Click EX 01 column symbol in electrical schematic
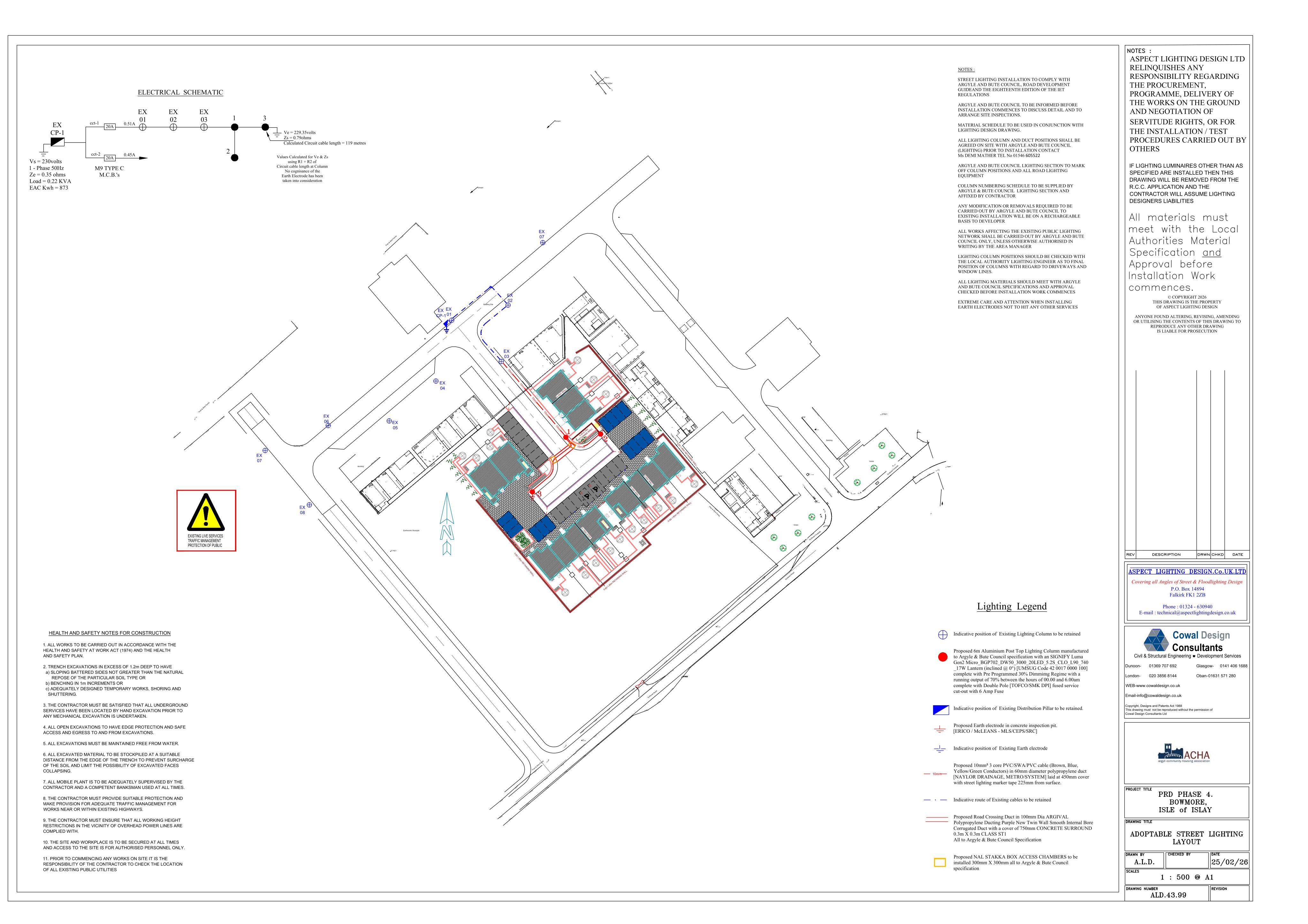This screenshot has width=1308, height=924. point(143,127)
